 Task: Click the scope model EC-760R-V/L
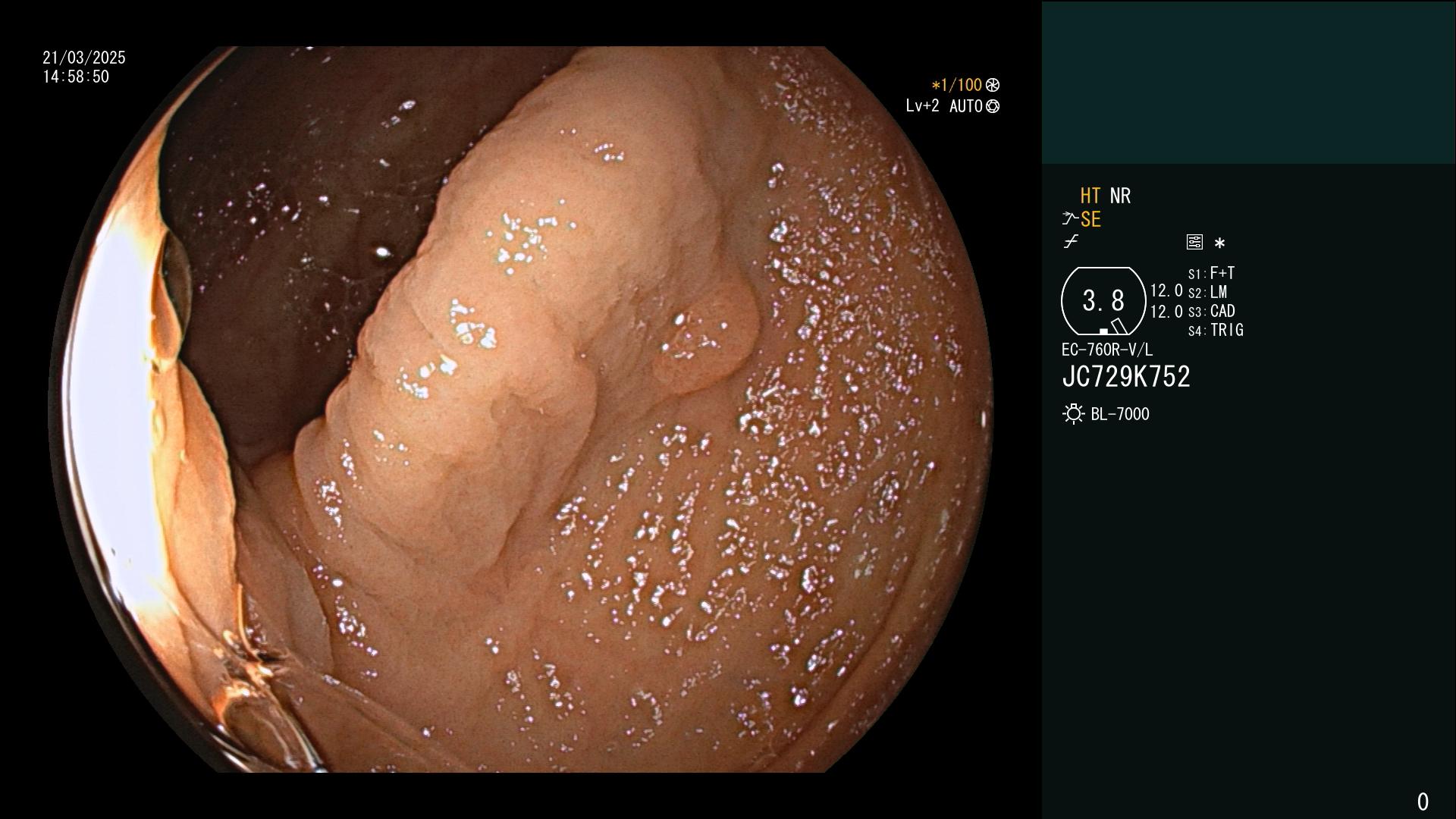pyautogui.click(x=1107, y=350)
